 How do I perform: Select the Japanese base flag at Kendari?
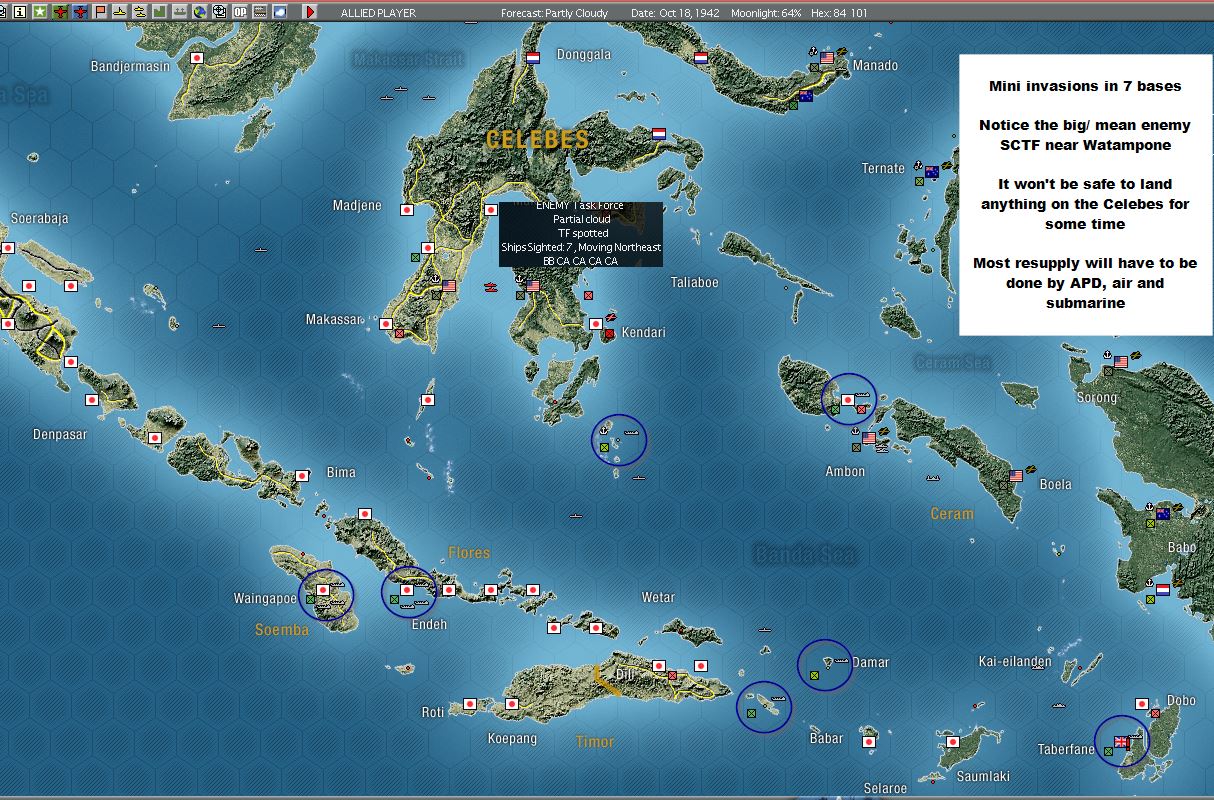point(596,323)
